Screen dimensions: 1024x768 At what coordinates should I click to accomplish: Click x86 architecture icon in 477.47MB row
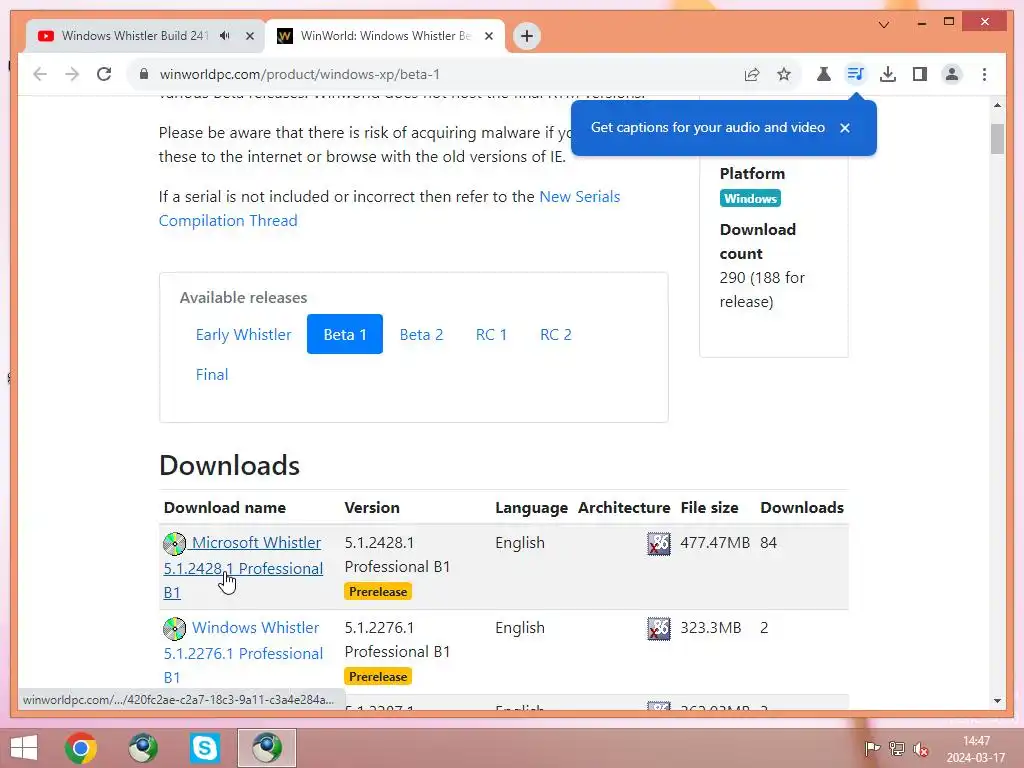pyautogui.click(x=659, y=543)
